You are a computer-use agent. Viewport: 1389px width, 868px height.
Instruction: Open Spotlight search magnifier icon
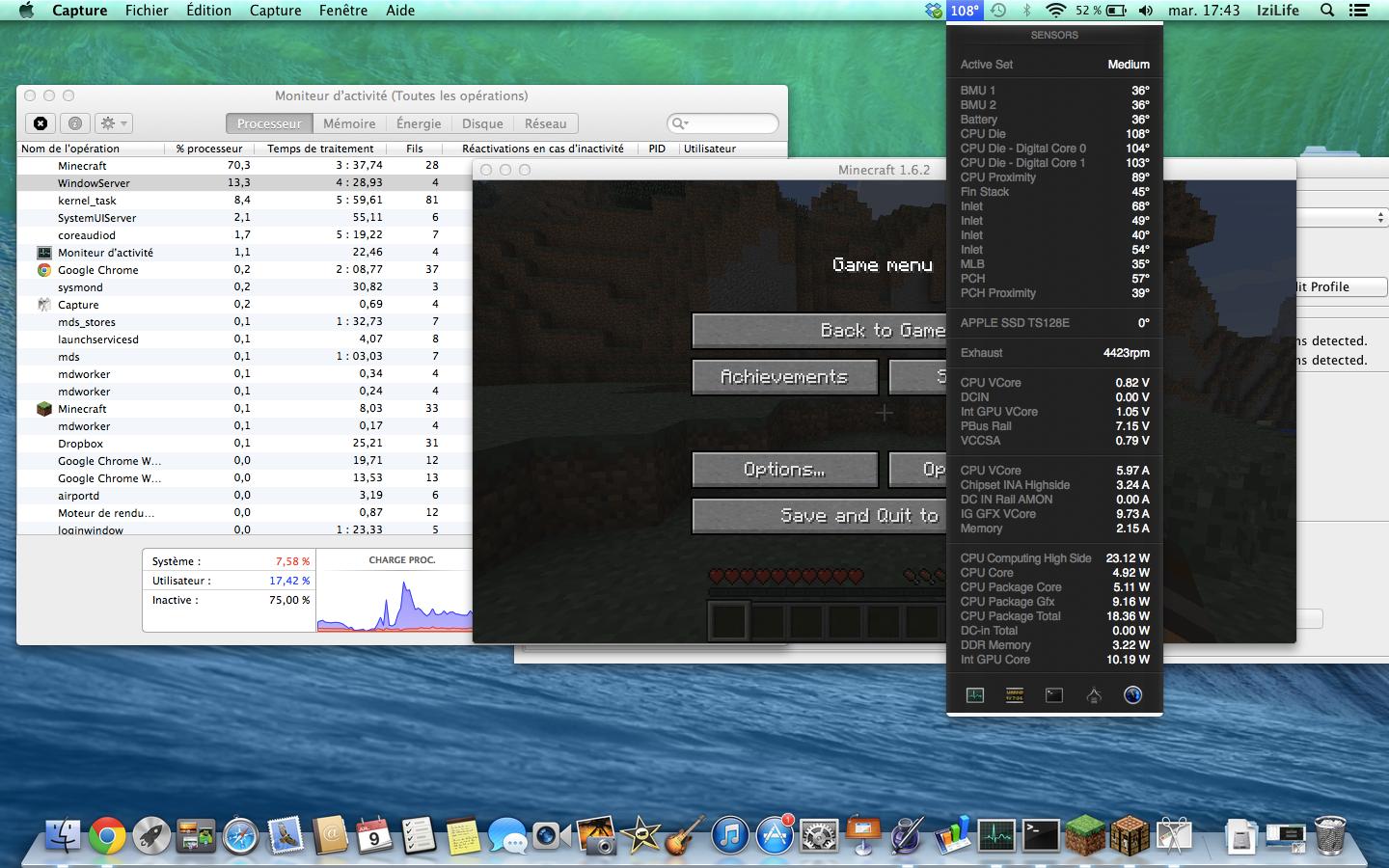(1327, 11)
